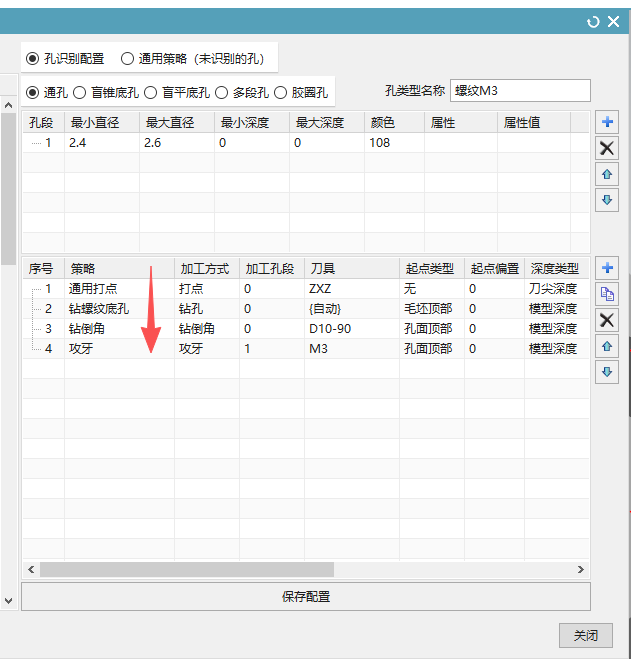Click start type cell 毛坯顶部
The width and height of the screenshot is (631, 659).
pos(432,309)
